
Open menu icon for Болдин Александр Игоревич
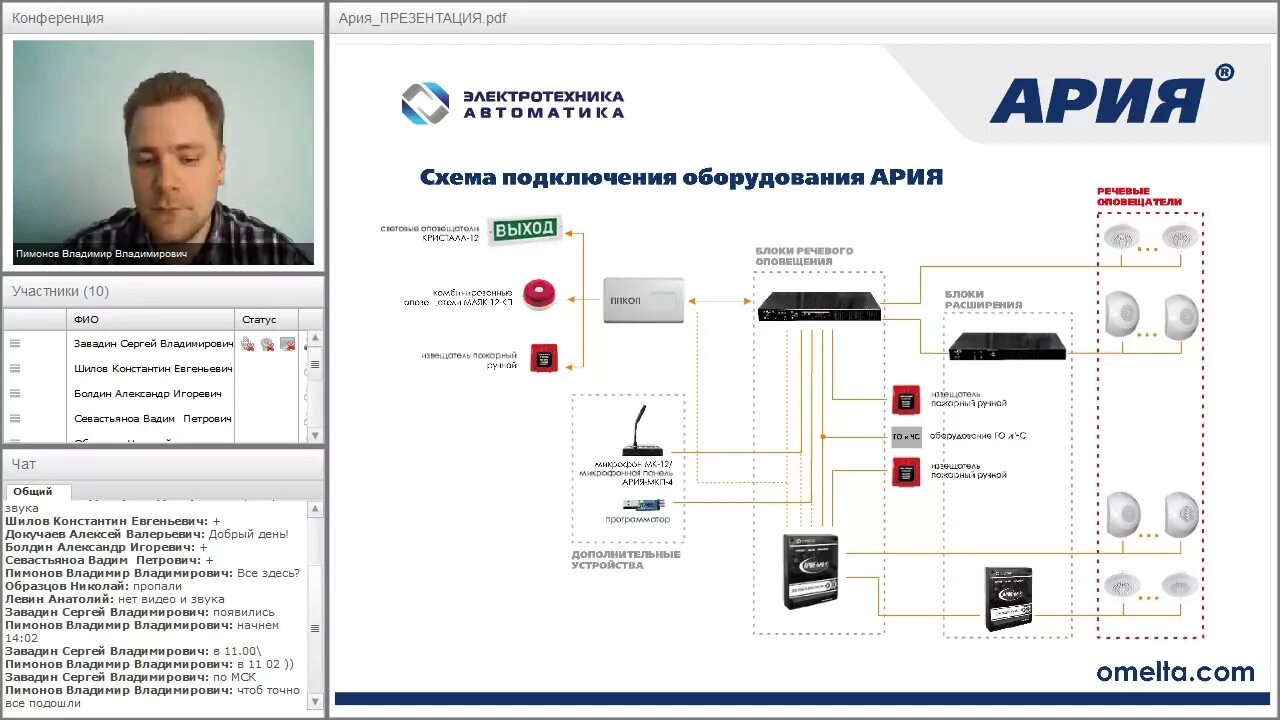(x=15, y=393)
